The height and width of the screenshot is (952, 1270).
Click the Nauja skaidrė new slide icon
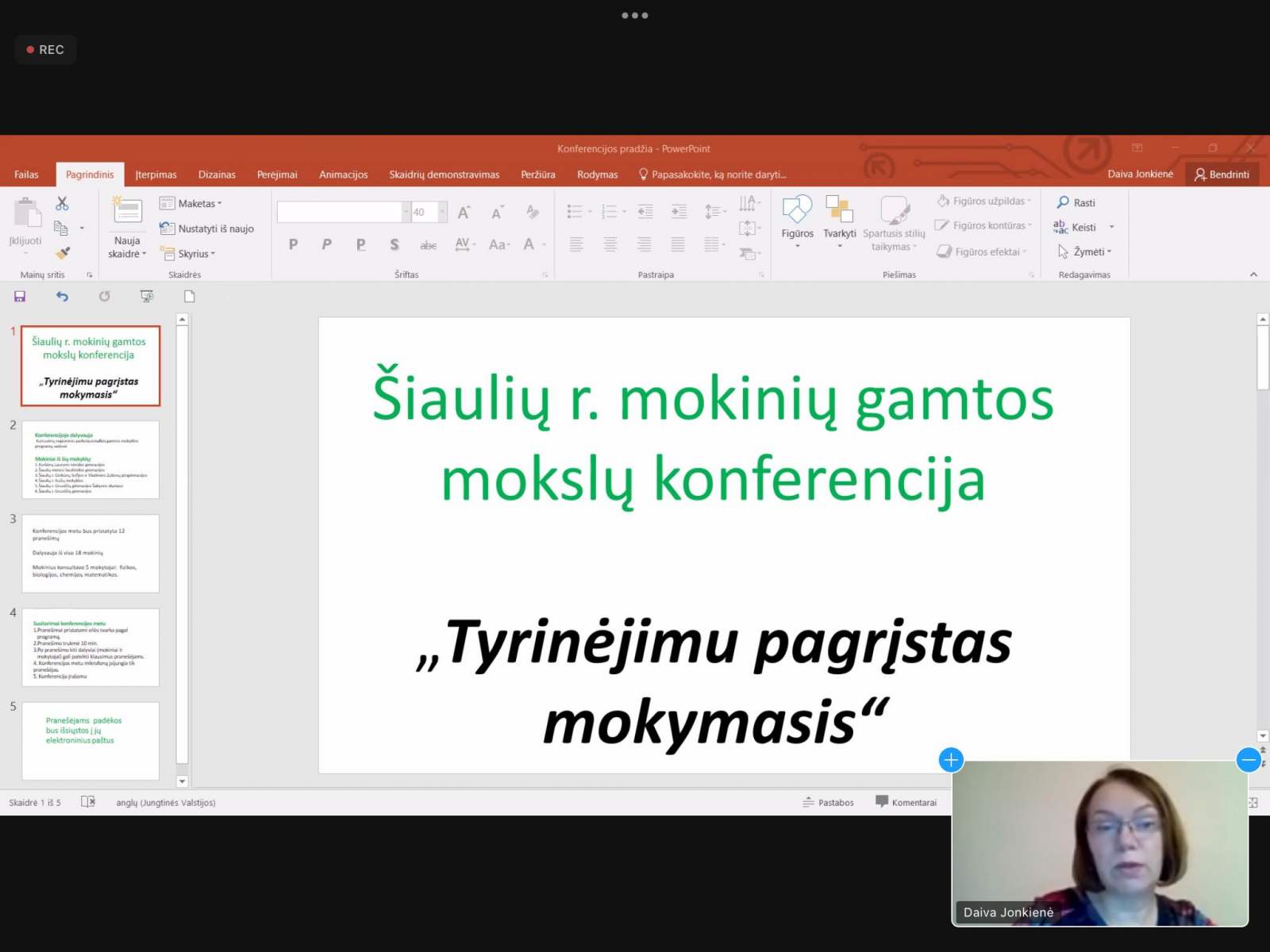click(x=127, y=209)
